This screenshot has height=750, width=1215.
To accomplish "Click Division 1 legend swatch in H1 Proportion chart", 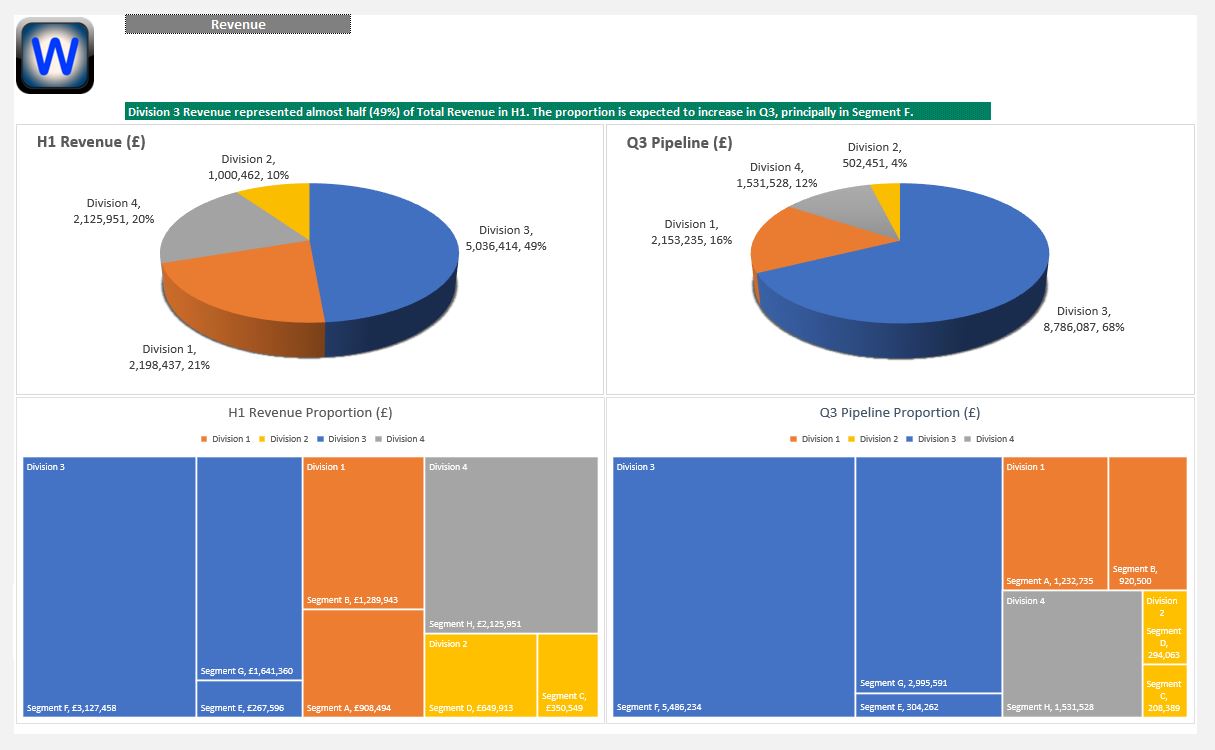I will 205,439.
